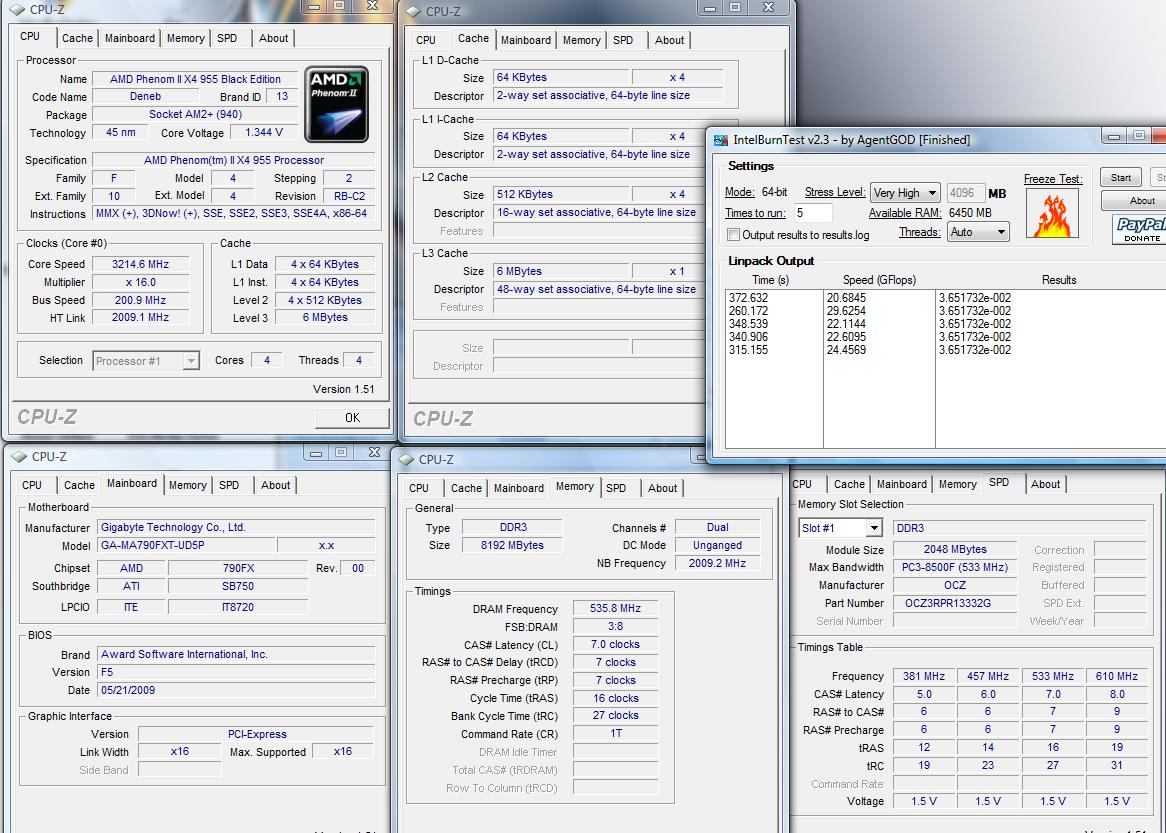Click the DRAM Frequency 535.8 MHz value

click(x=615, y=608)
